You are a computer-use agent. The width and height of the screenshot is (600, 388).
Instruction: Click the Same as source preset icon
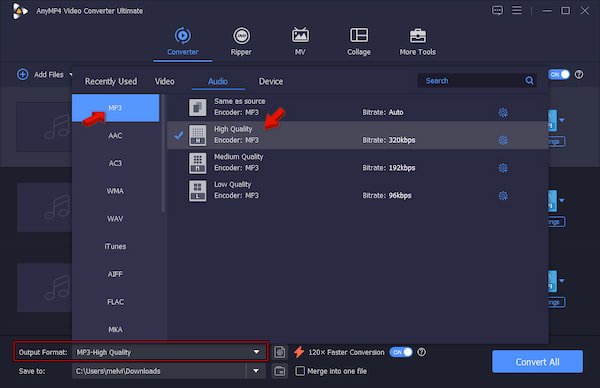pyautogui.click(x=197, y=108)
